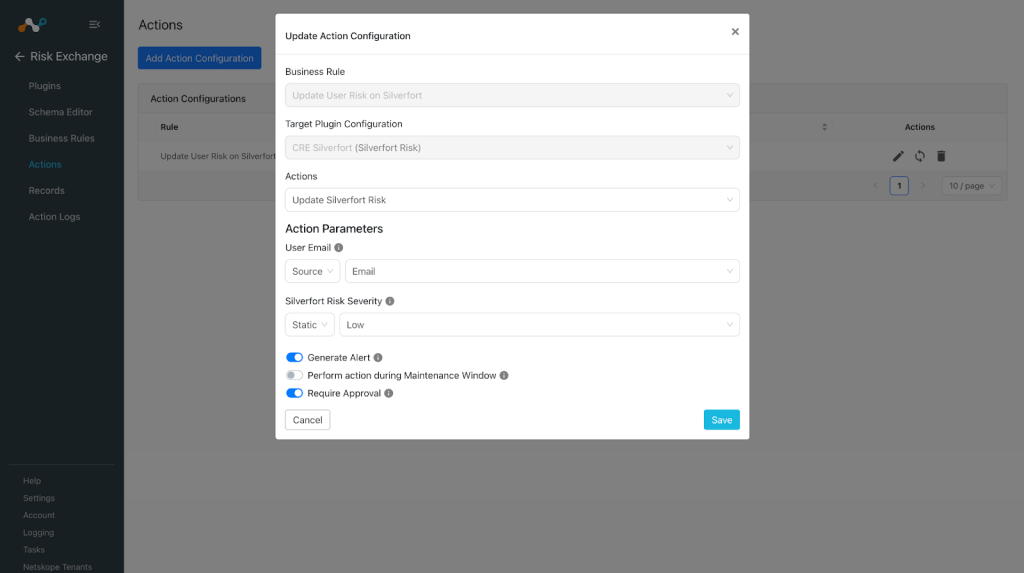Click info icon beside Silverfort Risk Severity
Image resolution: width=1024 pixels, height=573 pixels.
pos(390,301)
